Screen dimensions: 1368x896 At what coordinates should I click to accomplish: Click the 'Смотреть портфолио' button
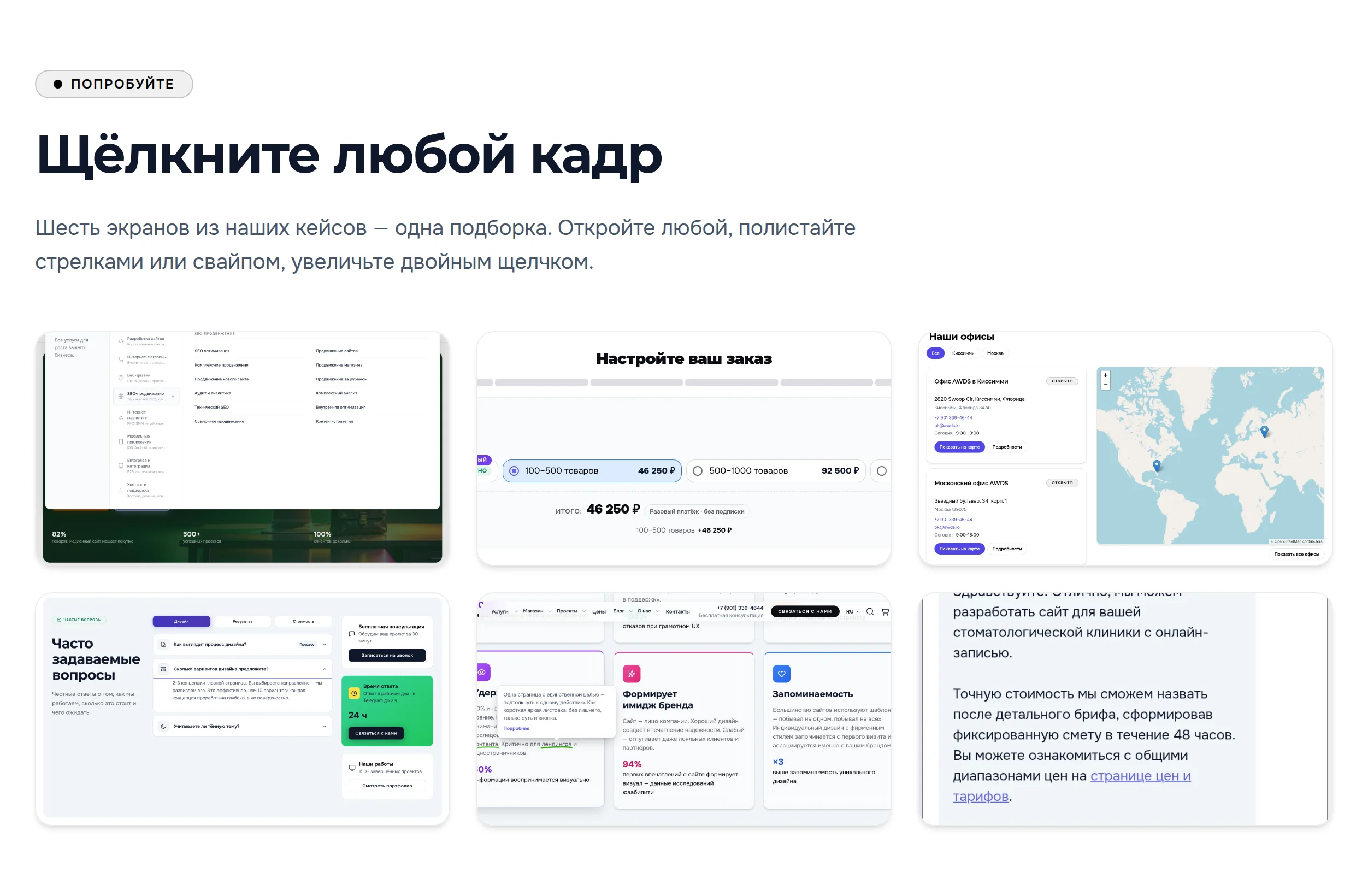click(x=387, y=786)
